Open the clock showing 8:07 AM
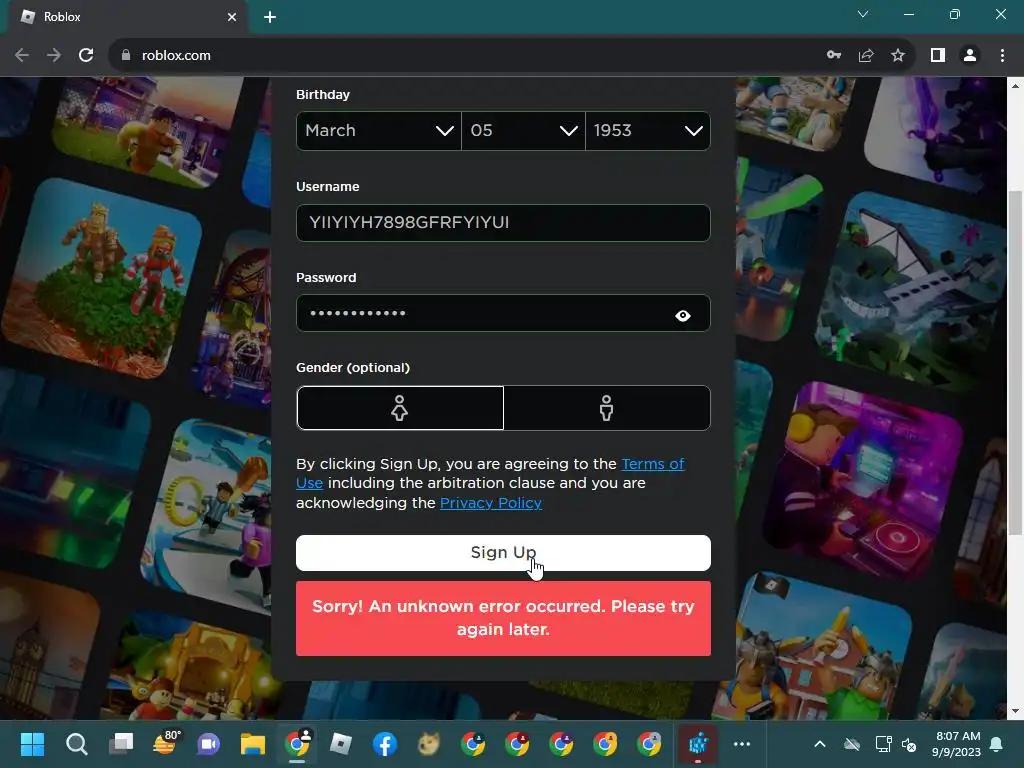1024x768 pixels. tap(957, 744)
